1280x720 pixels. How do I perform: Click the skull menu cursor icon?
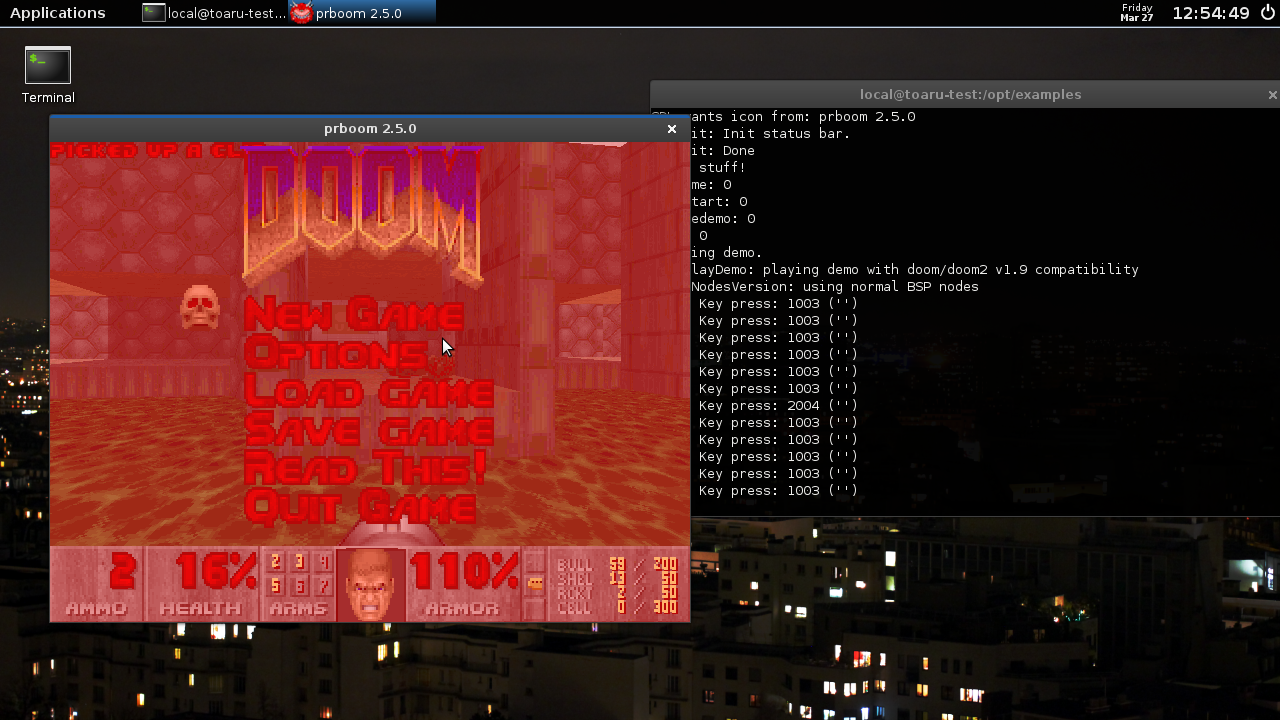[x=199, y=307]
